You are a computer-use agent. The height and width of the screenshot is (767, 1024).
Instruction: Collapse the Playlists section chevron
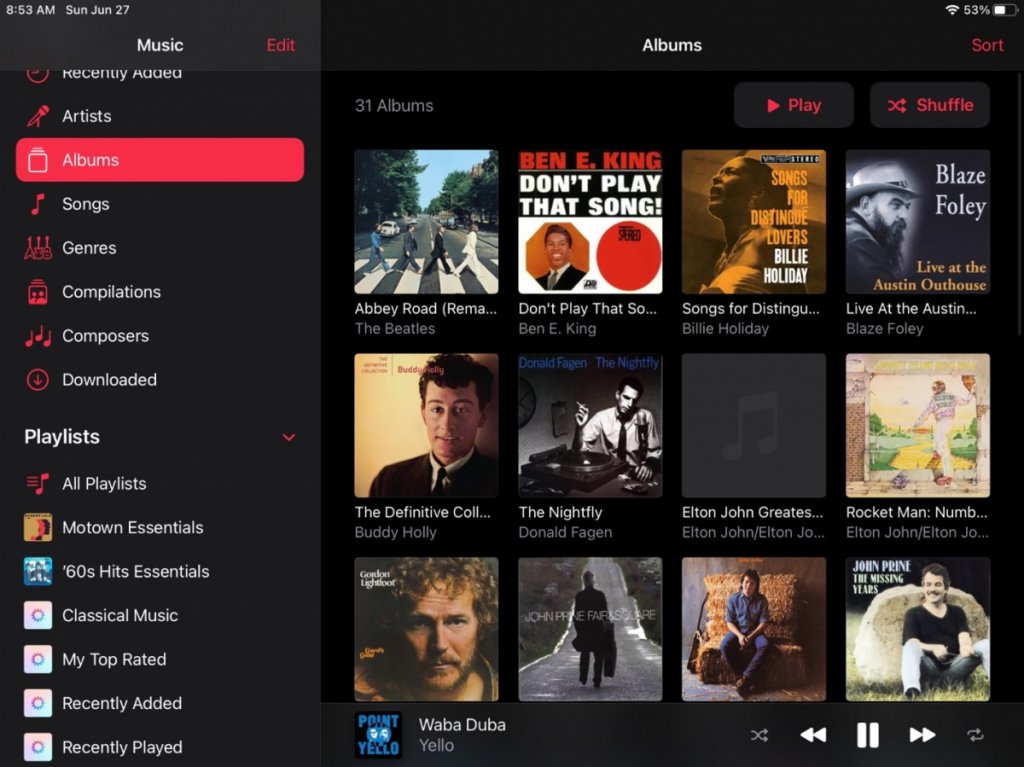tap(289, 437)
